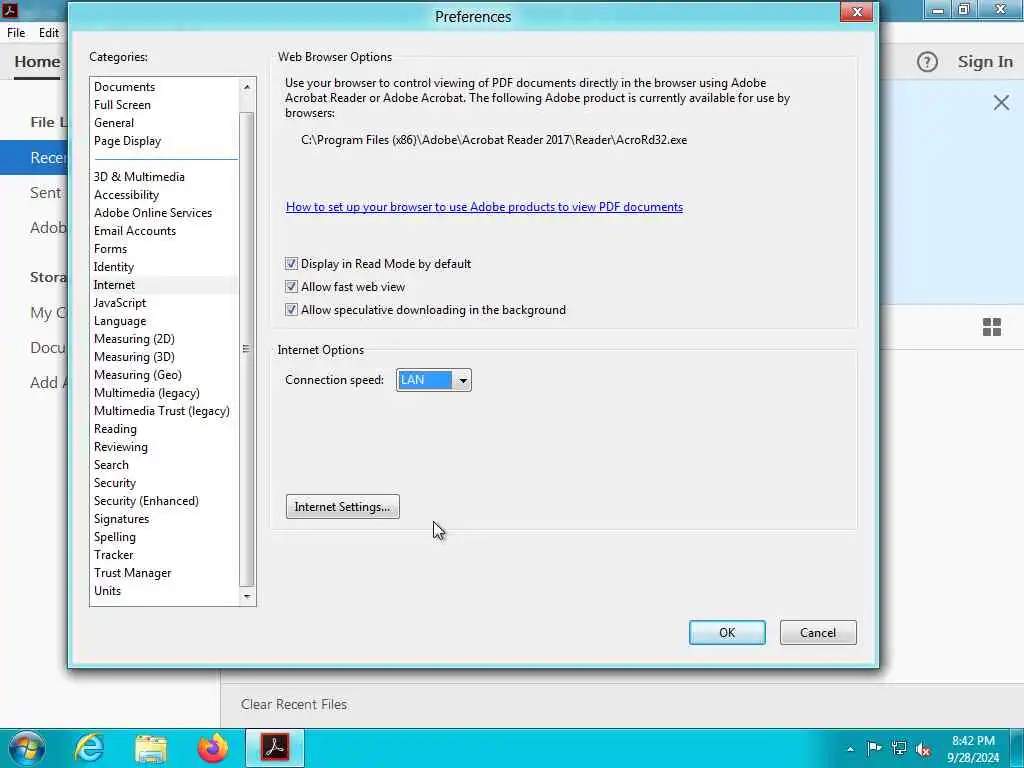Image resolution: width=1024 pixels, height=768 pixels.
Task: Select Adobe Online Services category
Action: tap(153, 213)
